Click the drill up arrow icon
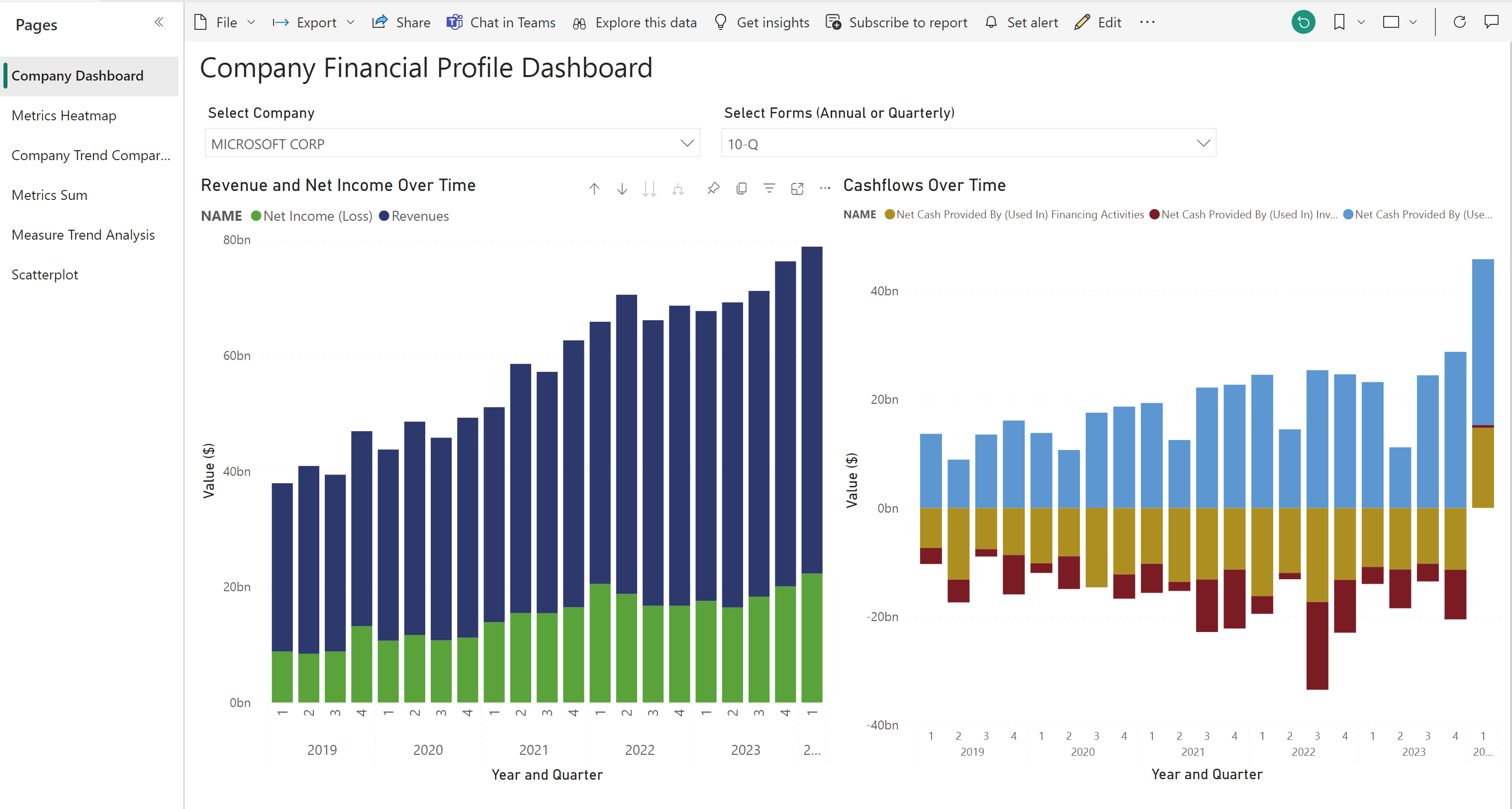1512x809 pixels. [594, 189]
